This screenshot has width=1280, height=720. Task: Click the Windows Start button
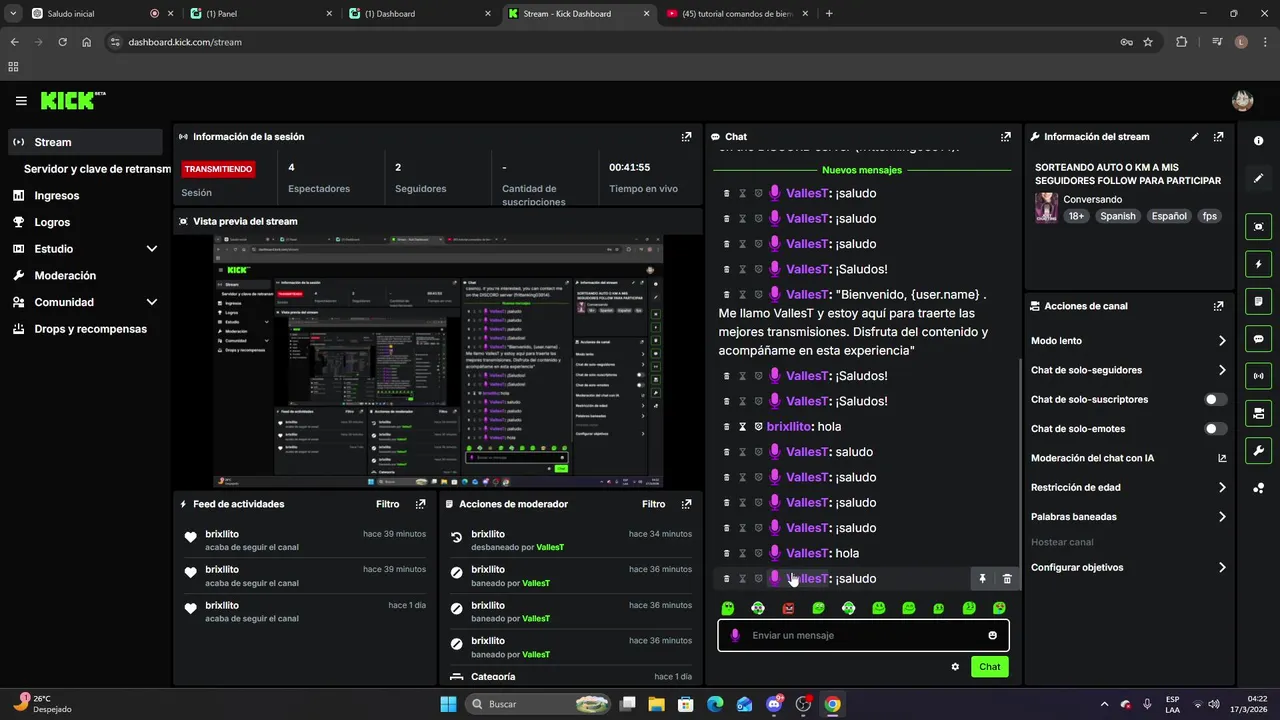[x=448, y=704]
